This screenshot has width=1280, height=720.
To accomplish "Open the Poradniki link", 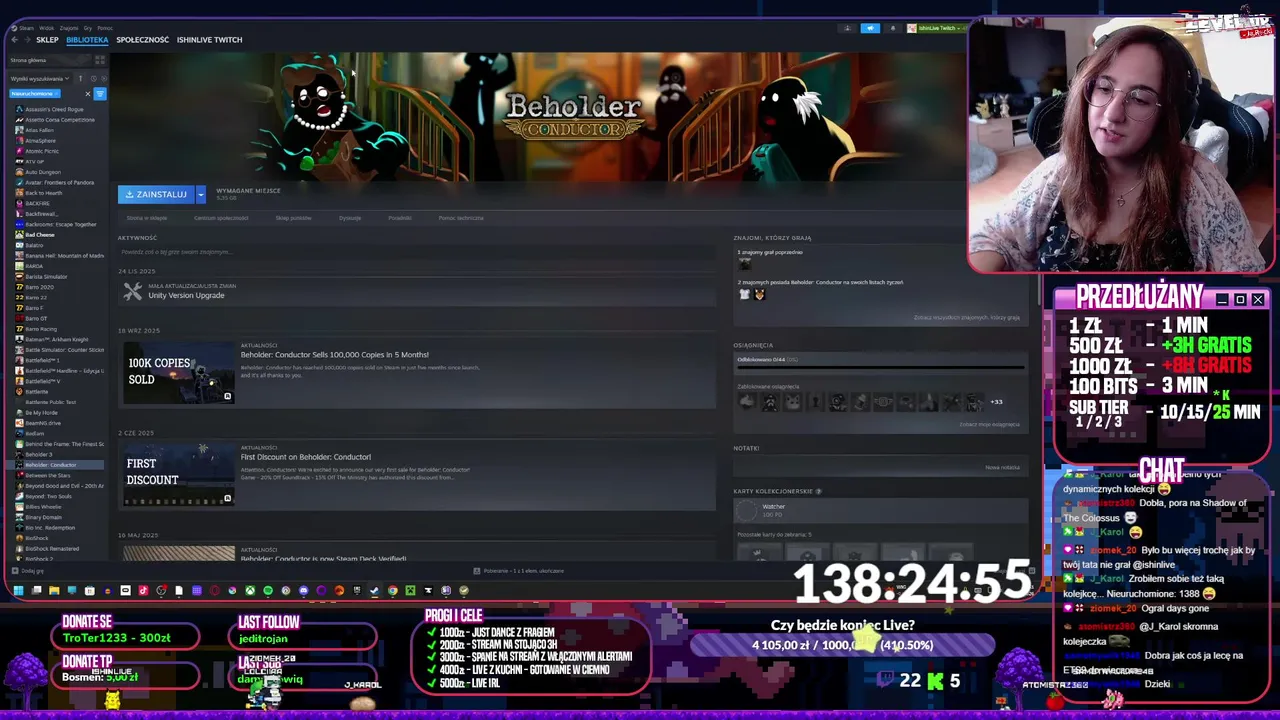I will pyautogui.click(x=400, y=218).
